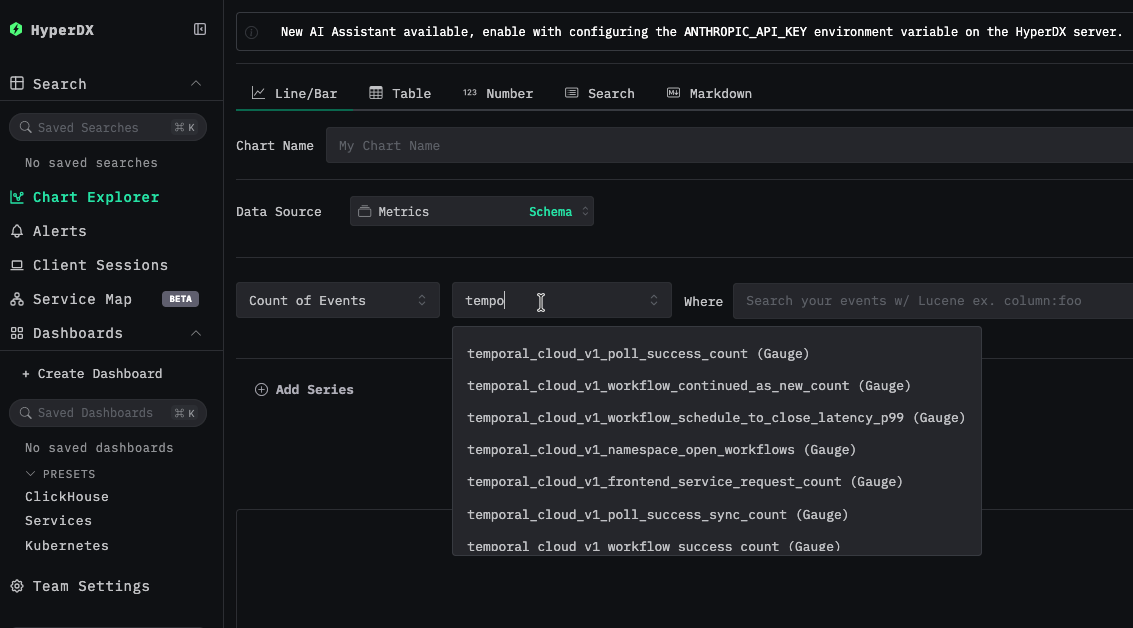Select the Alerts bell icon
The image size is (1133, 628).
[17, 231]
